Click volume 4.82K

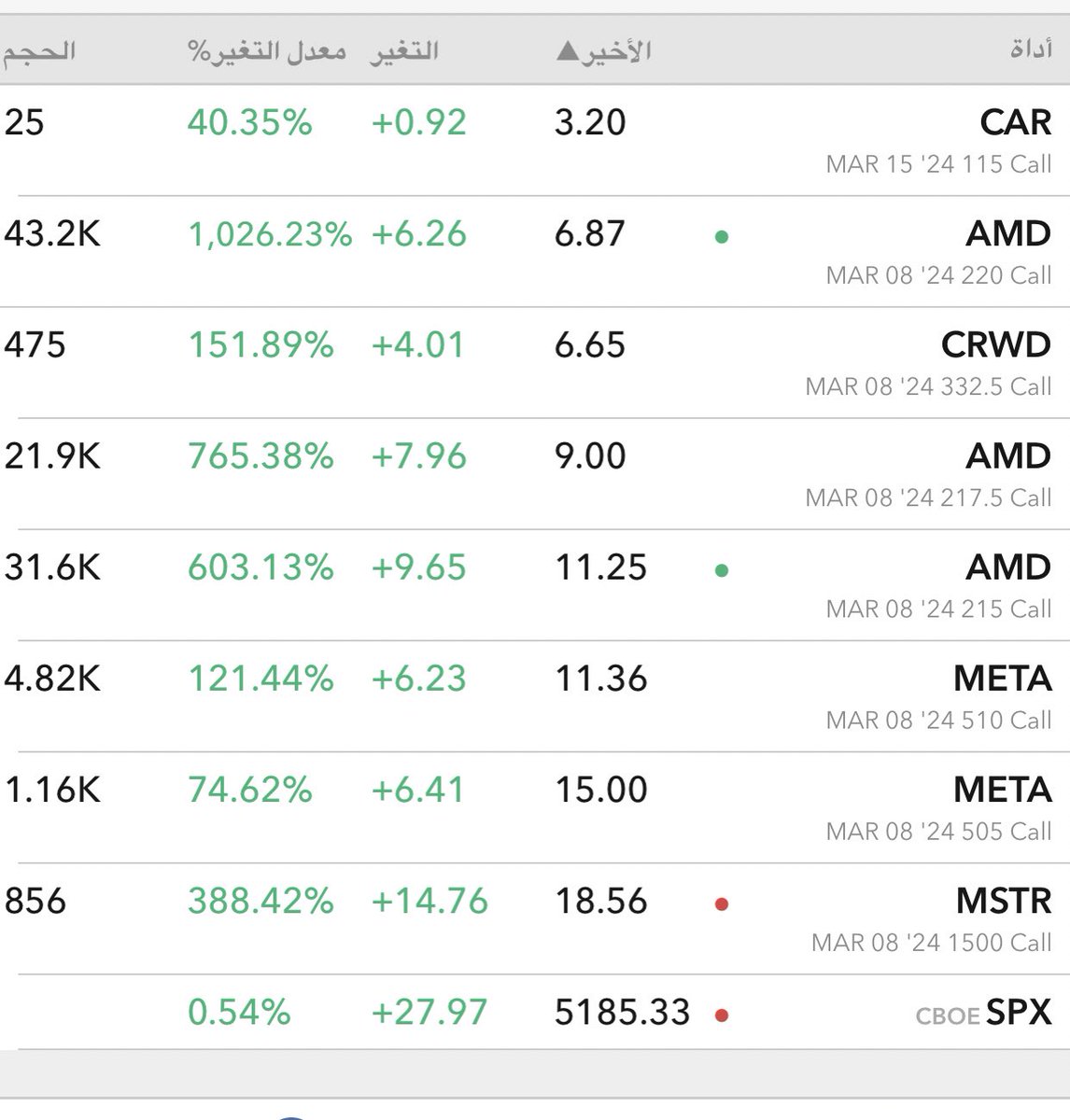pyautogui.click(x=52, y=678)
